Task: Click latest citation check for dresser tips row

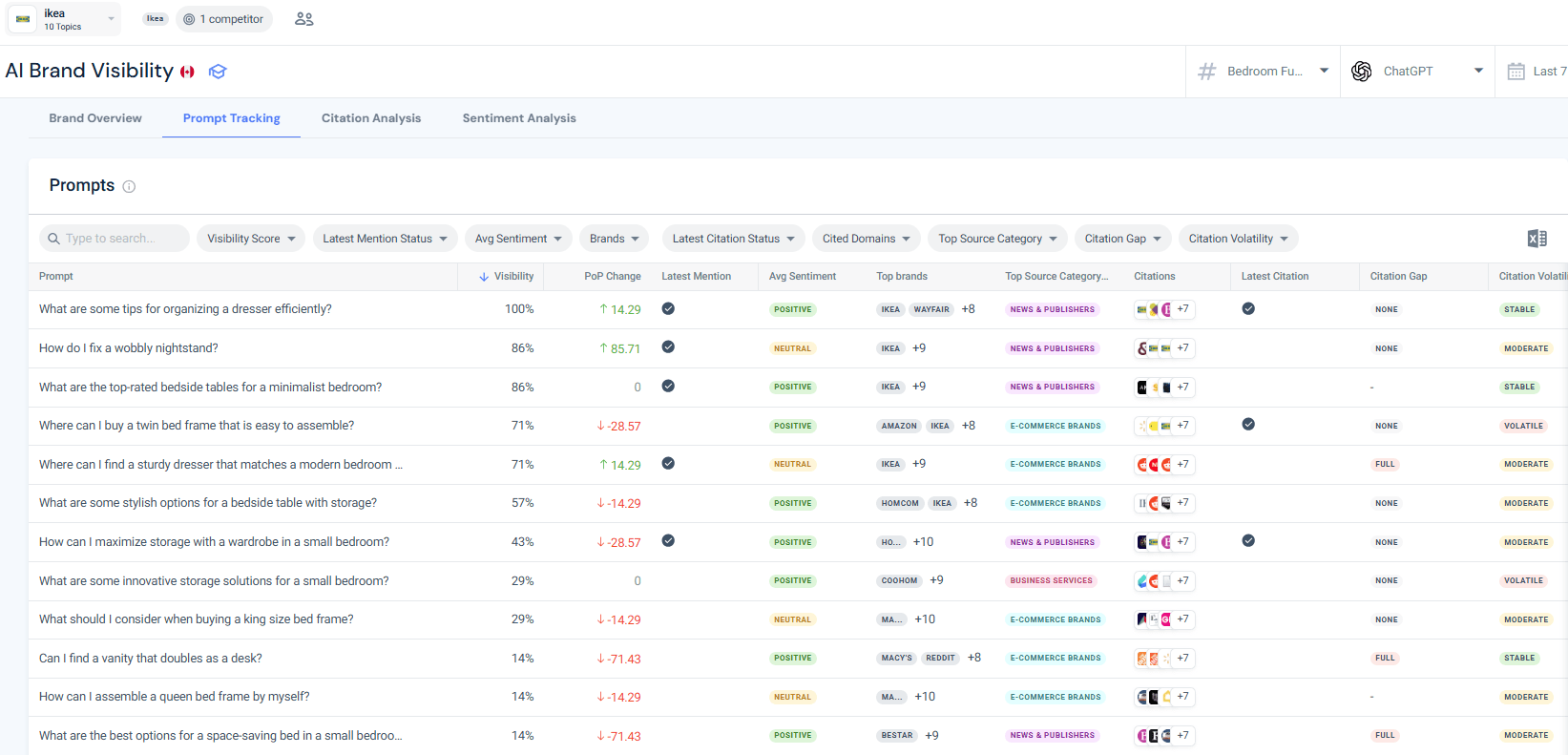Action: 1248,308
